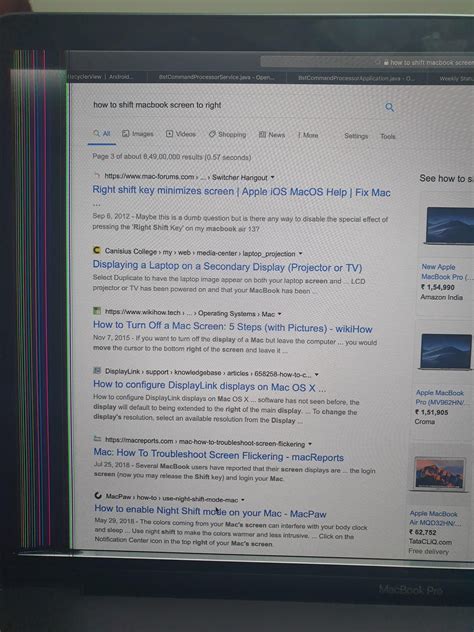
Task: Click the wikiHow site favicon
Action: (x=97, y=311)
